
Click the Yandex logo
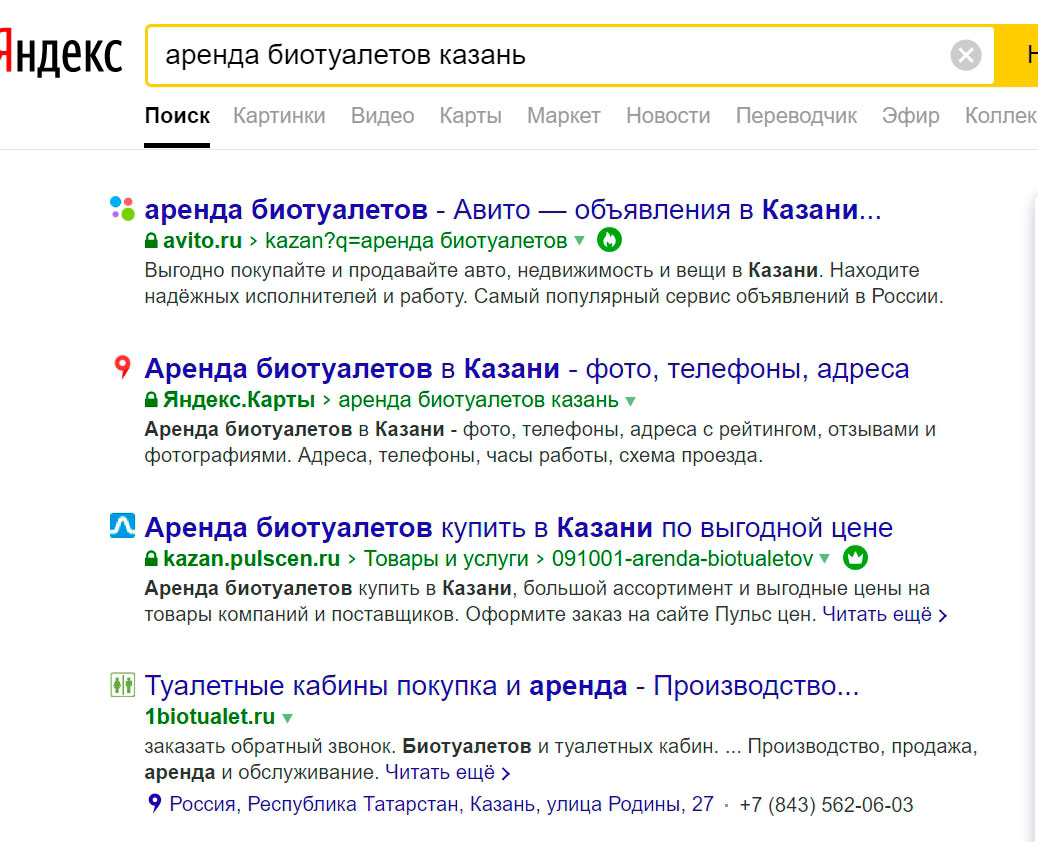(61, 53)
